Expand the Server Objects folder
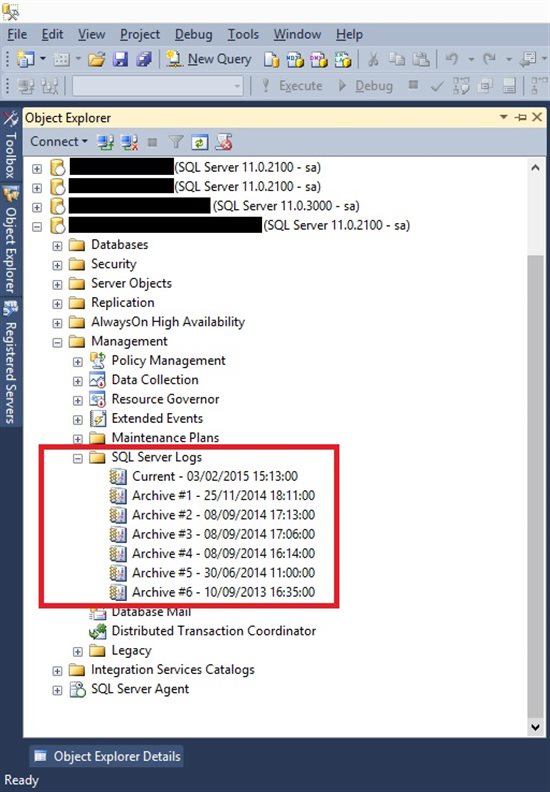 tap(57, 284)
